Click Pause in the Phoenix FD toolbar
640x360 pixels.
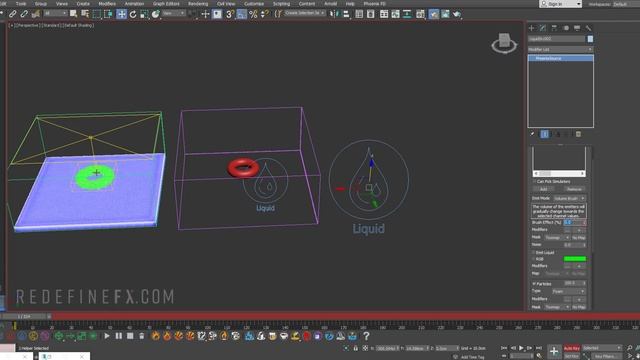(x=118, y=336)
